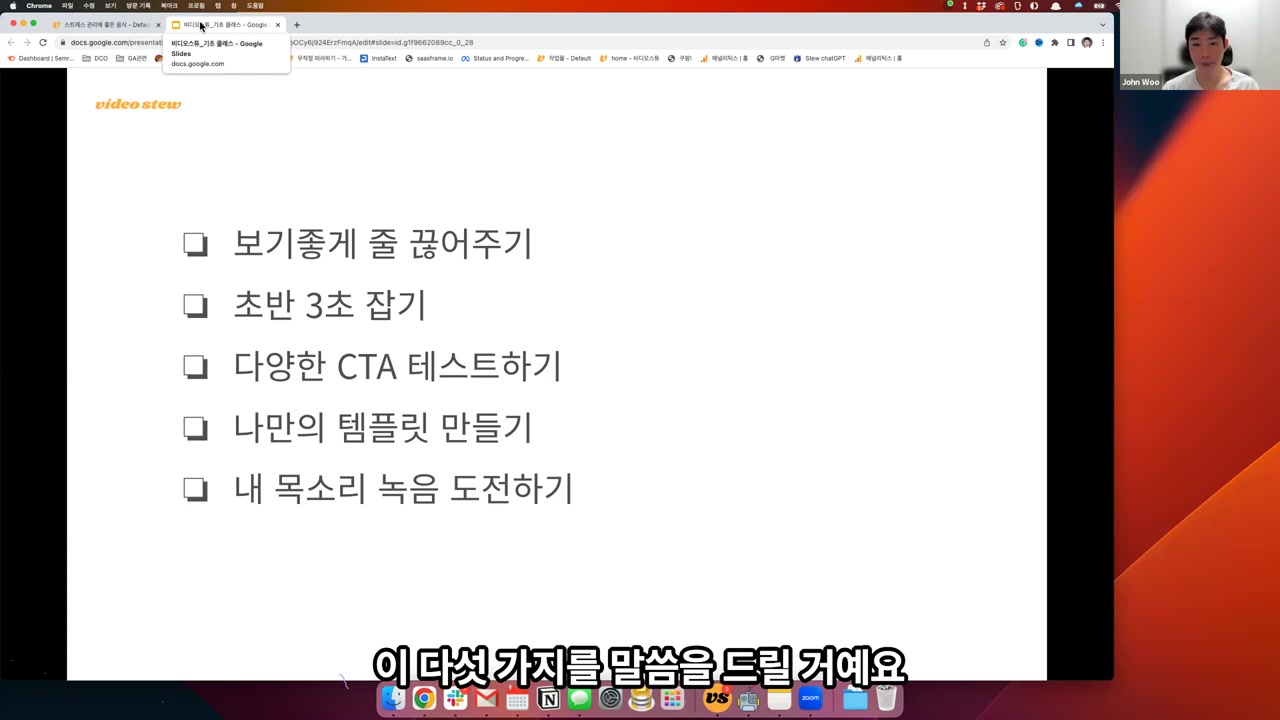Open Notion from the dock
The width and height of the screenshot is (1280, 720).
point(549,698)
